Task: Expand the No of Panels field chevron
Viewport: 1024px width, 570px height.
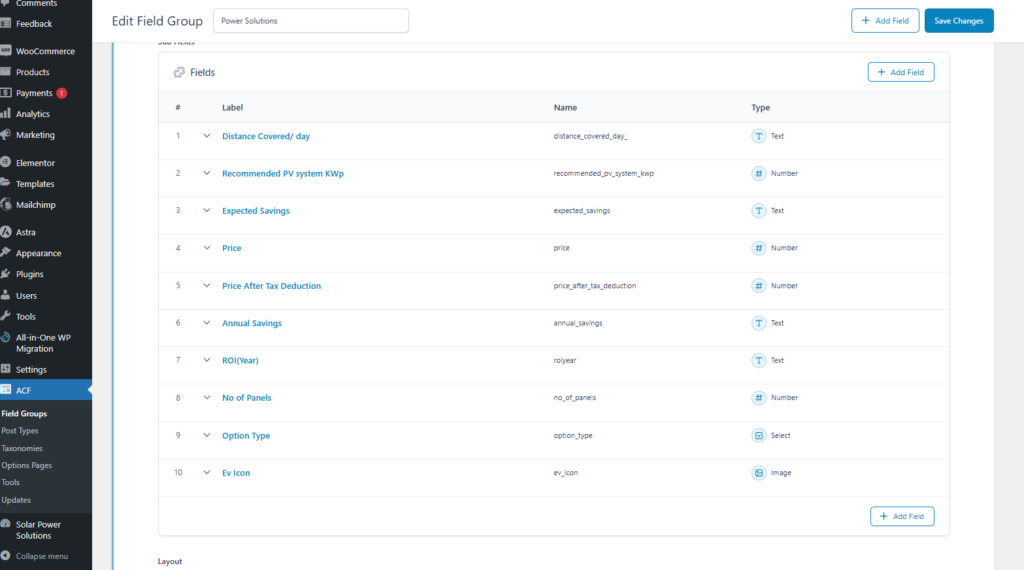Action: pyautogui.click(x=206, y=398)
